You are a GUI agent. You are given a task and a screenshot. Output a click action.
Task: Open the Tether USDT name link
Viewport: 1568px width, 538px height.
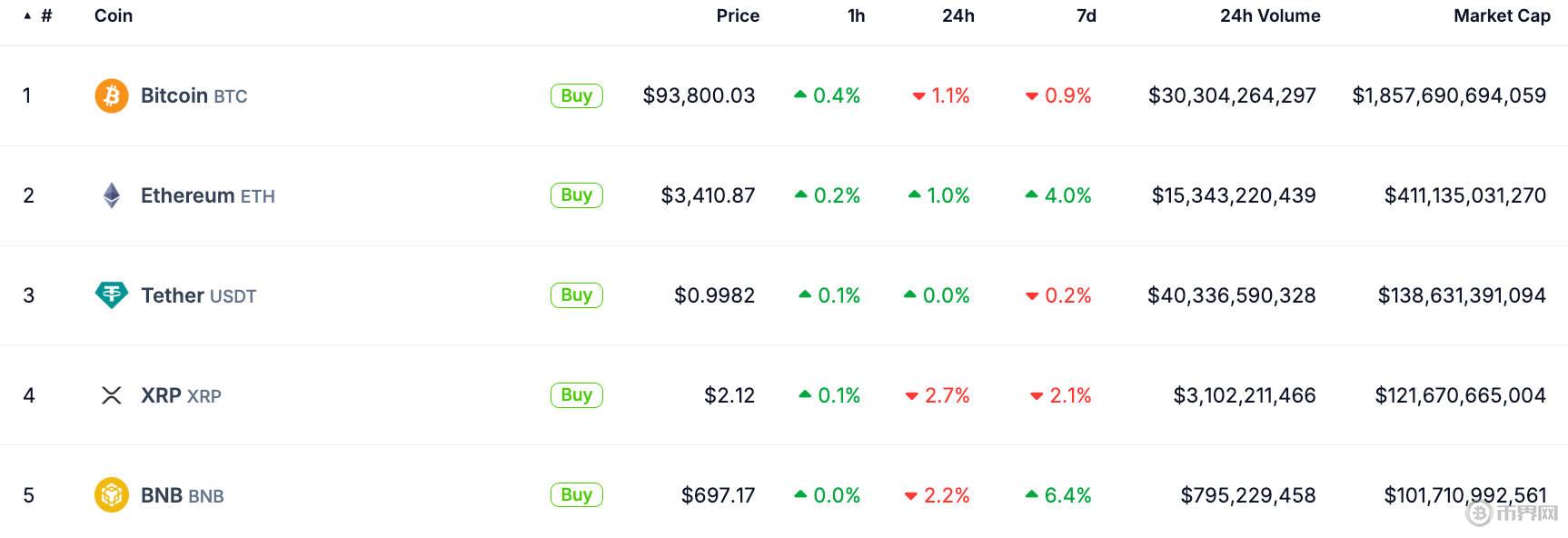click(x=198, y=295)
